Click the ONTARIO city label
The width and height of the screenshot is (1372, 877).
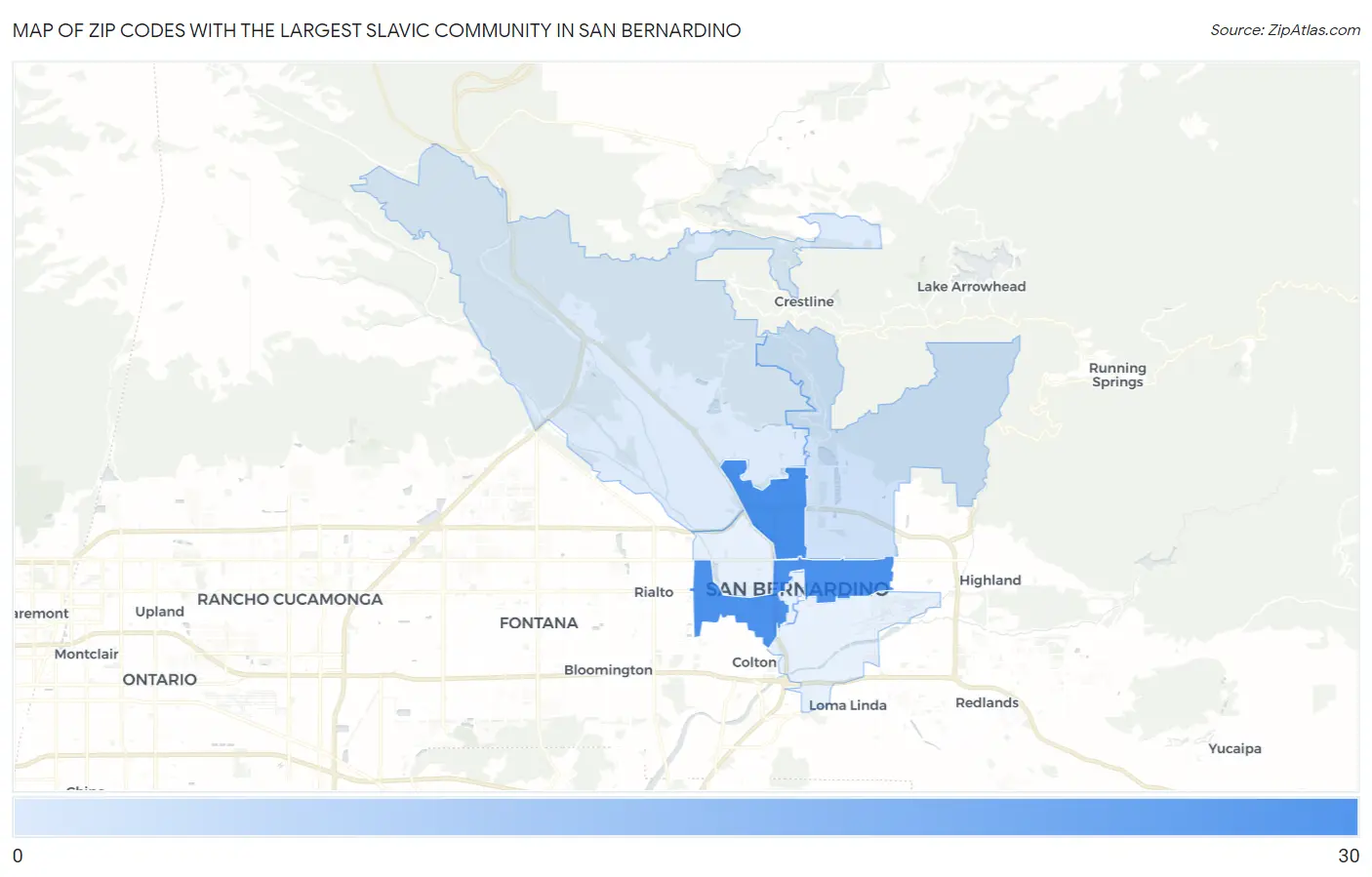click(x=160, y=680)
